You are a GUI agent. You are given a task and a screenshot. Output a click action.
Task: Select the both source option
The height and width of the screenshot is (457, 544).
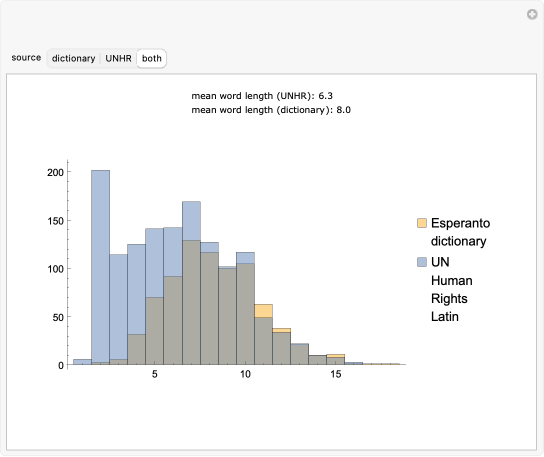152,58
